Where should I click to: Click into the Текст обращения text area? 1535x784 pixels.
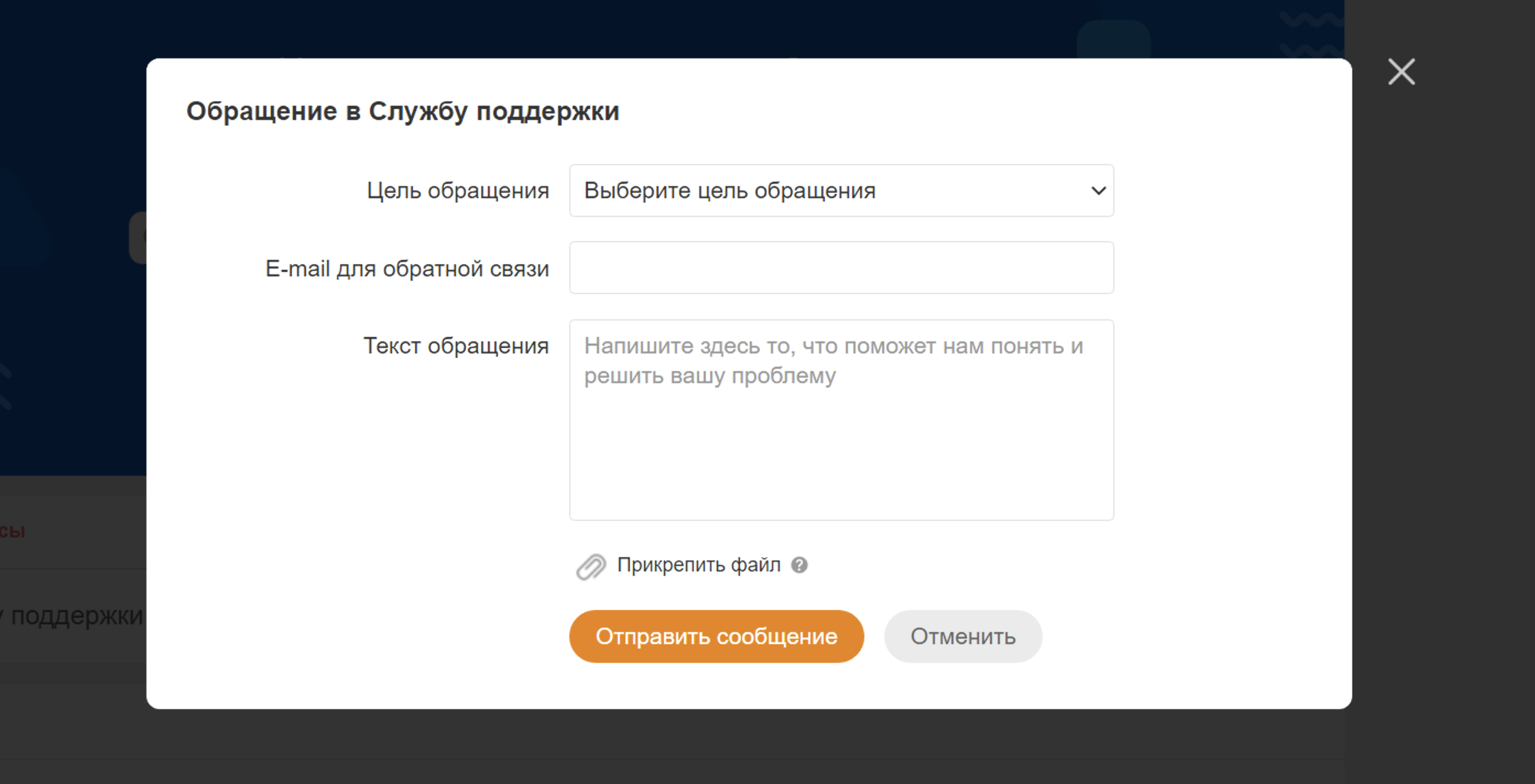pyautogui.click(x=841, y=420)
